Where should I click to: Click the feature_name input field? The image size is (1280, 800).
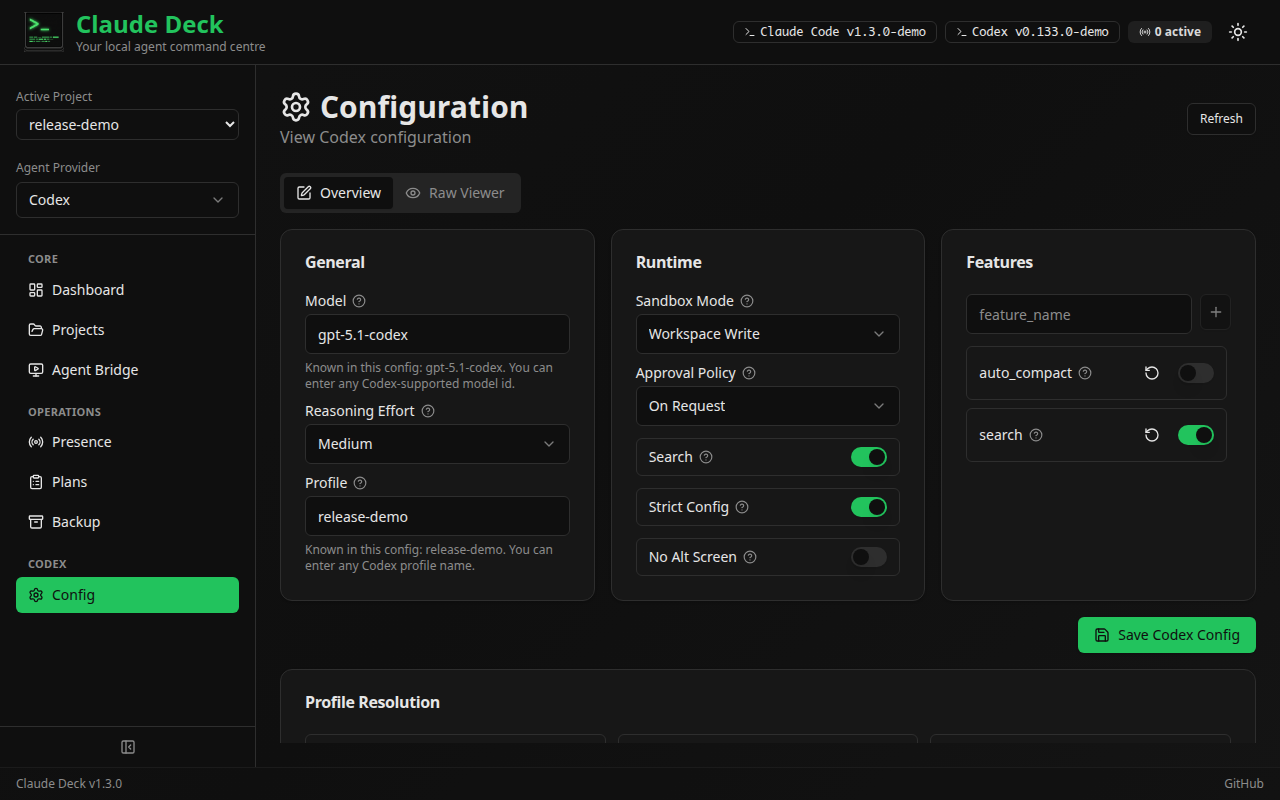(x=1079, y=314)
